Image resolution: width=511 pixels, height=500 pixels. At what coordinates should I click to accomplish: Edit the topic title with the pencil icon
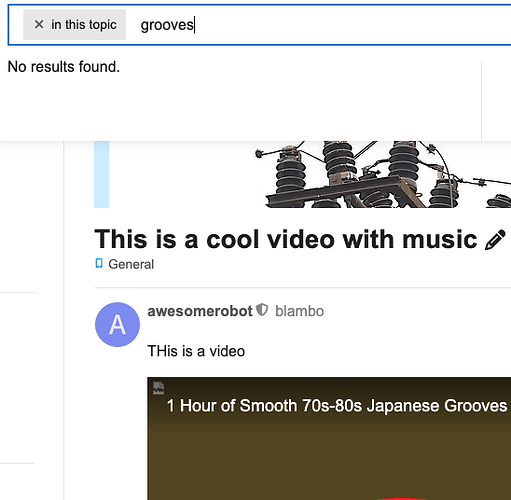495,239
